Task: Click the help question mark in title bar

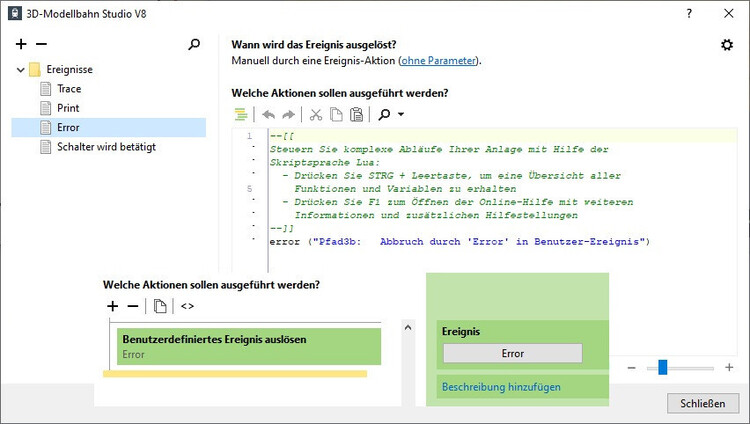Action: [x=689, y=13]
